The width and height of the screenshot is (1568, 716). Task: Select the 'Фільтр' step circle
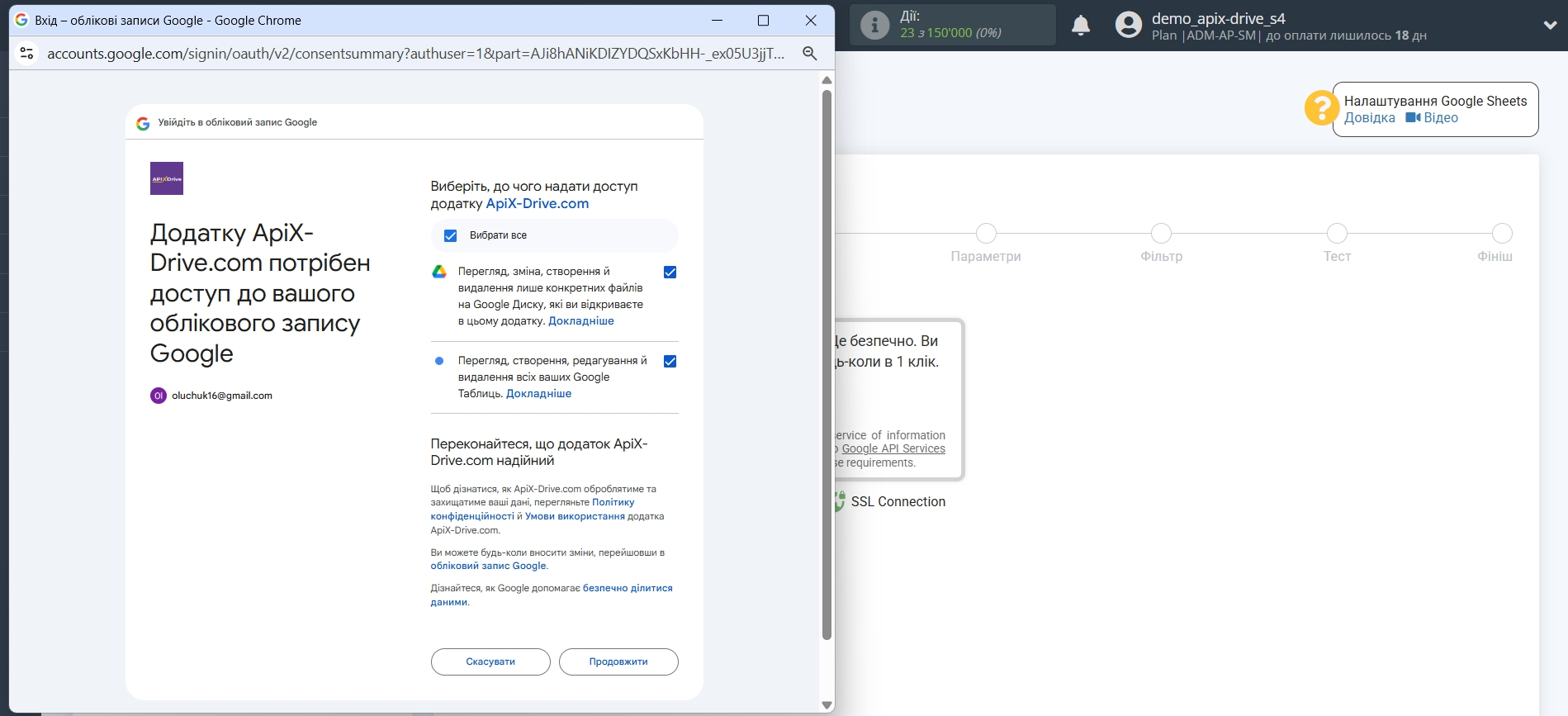click(x=1161, y=234)
